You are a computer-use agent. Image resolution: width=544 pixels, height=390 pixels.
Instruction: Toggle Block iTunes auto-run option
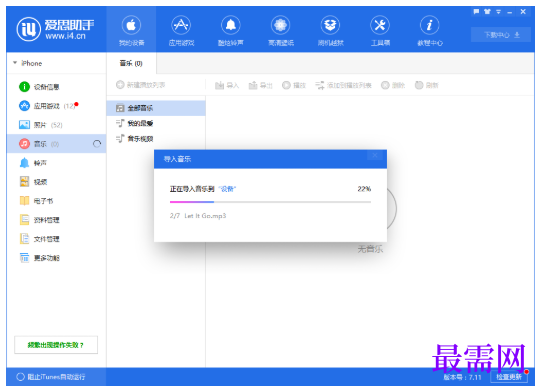51,377
